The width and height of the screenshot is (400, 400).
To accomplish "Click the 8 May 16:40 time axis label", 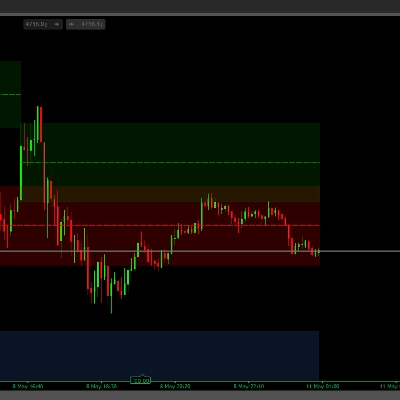I will [28, 386].
